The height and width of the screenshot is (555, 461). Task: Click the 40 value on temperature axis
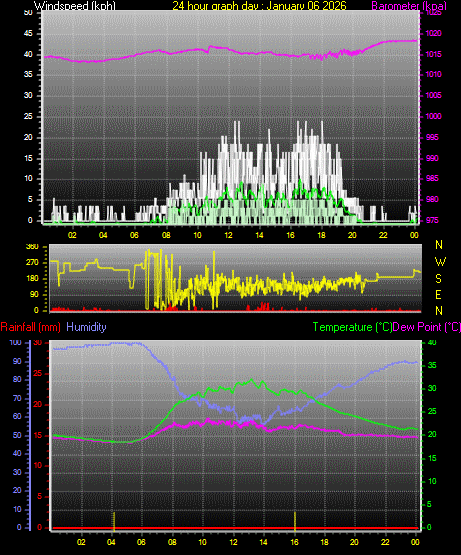(432, 342)
